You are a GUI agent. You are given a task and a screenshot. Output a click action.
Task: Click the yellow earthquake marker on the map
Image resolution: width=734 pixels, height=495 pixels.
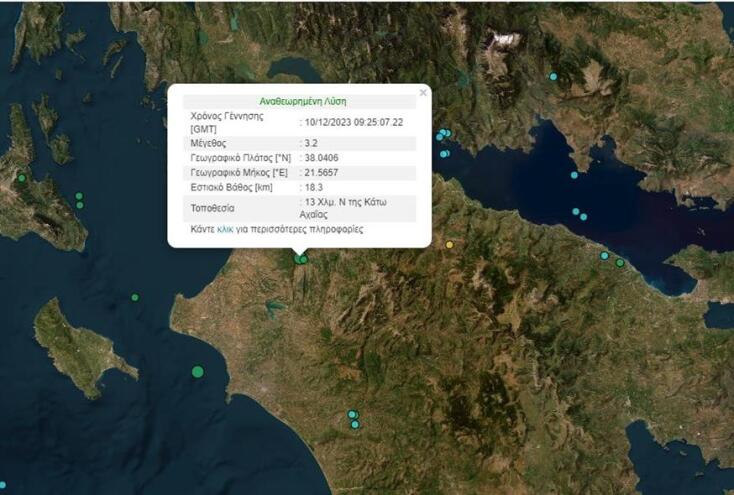(x=449, y=244)
